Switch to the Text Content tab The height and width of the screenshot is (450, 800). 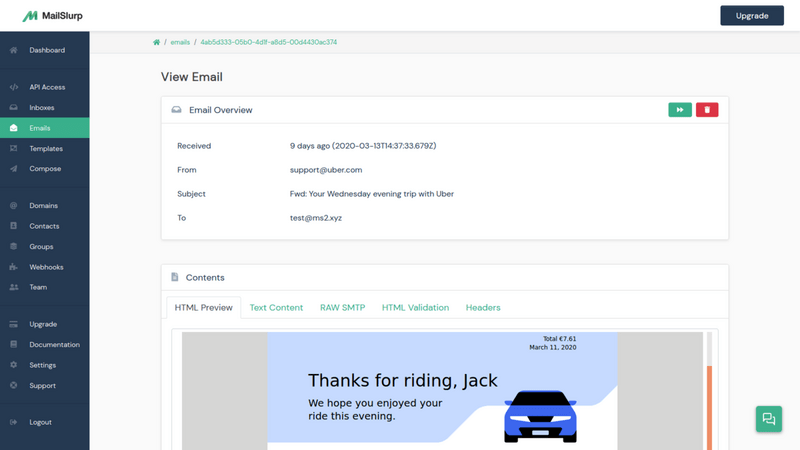coord(276,308)
